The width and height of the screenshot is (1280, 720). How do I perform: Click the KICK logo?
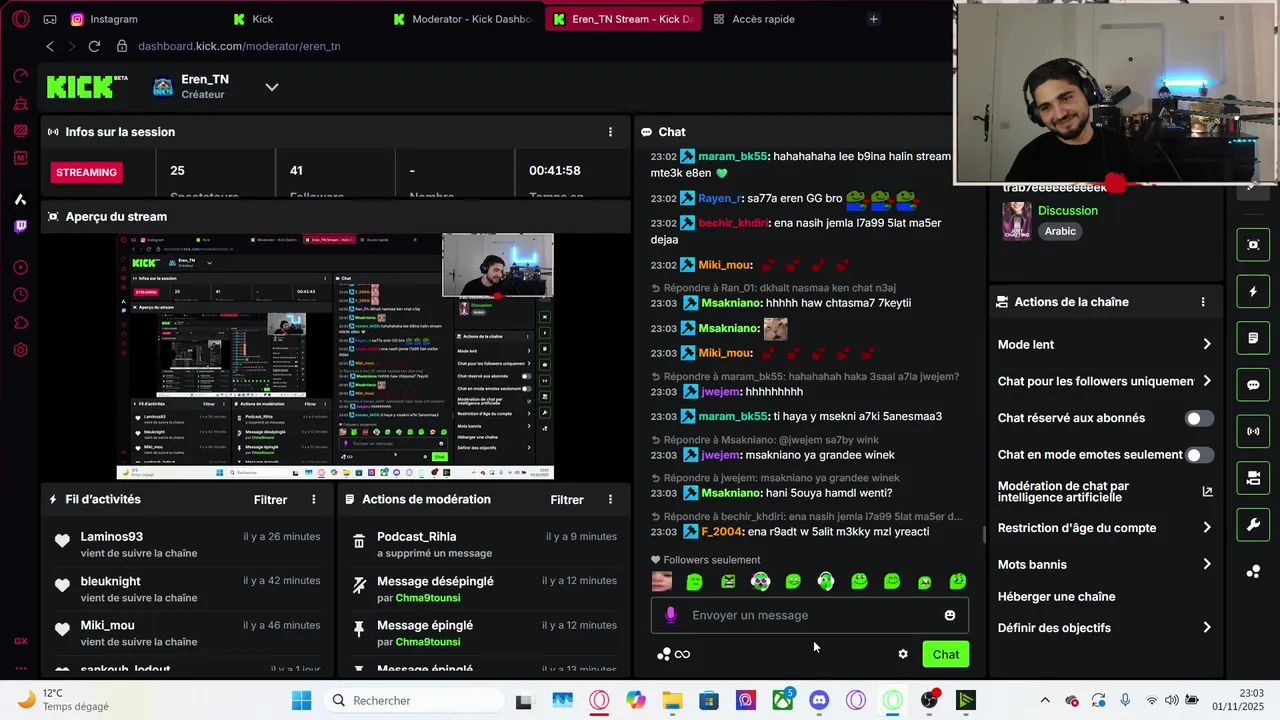click(87, 87)
